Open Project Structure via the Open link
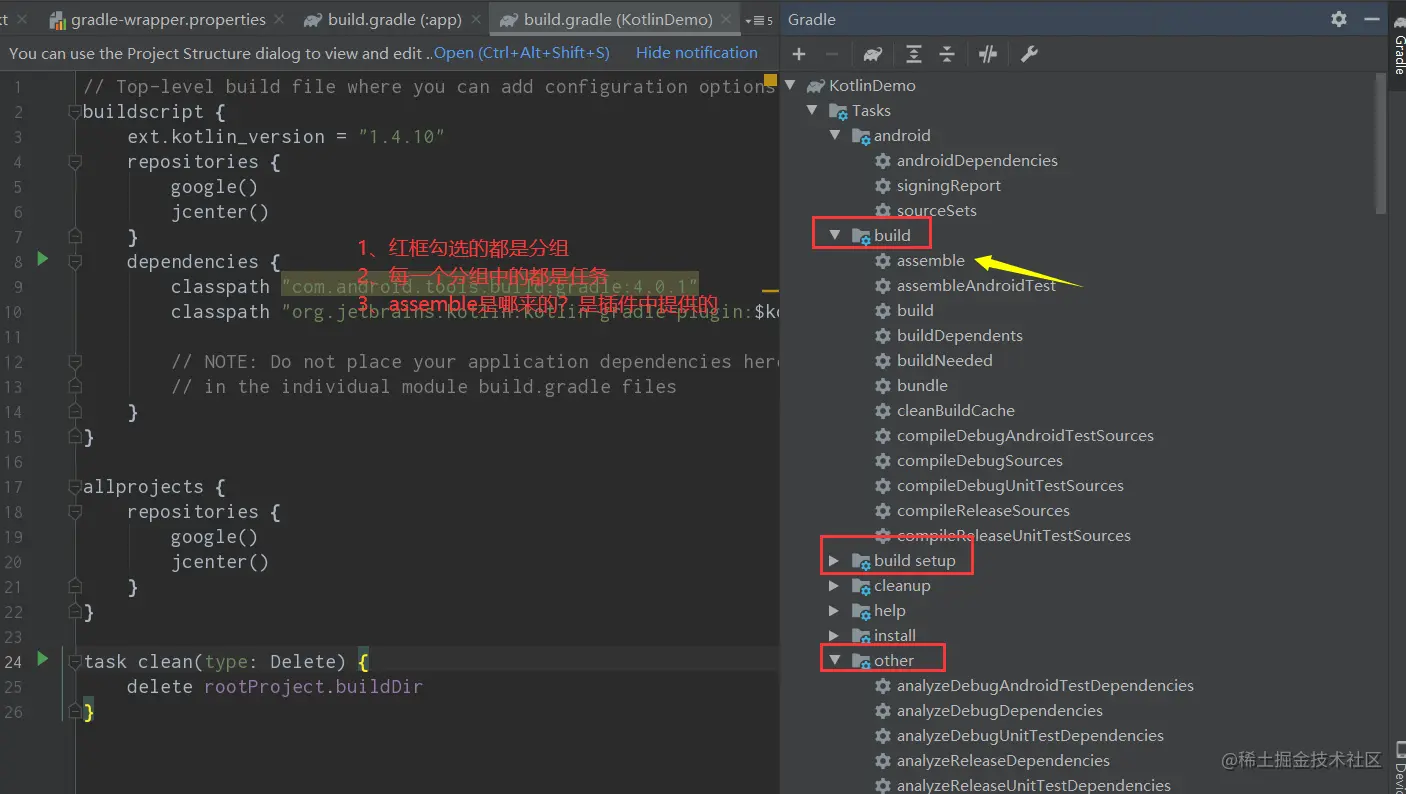1406x794 pixels. point(521,53)
